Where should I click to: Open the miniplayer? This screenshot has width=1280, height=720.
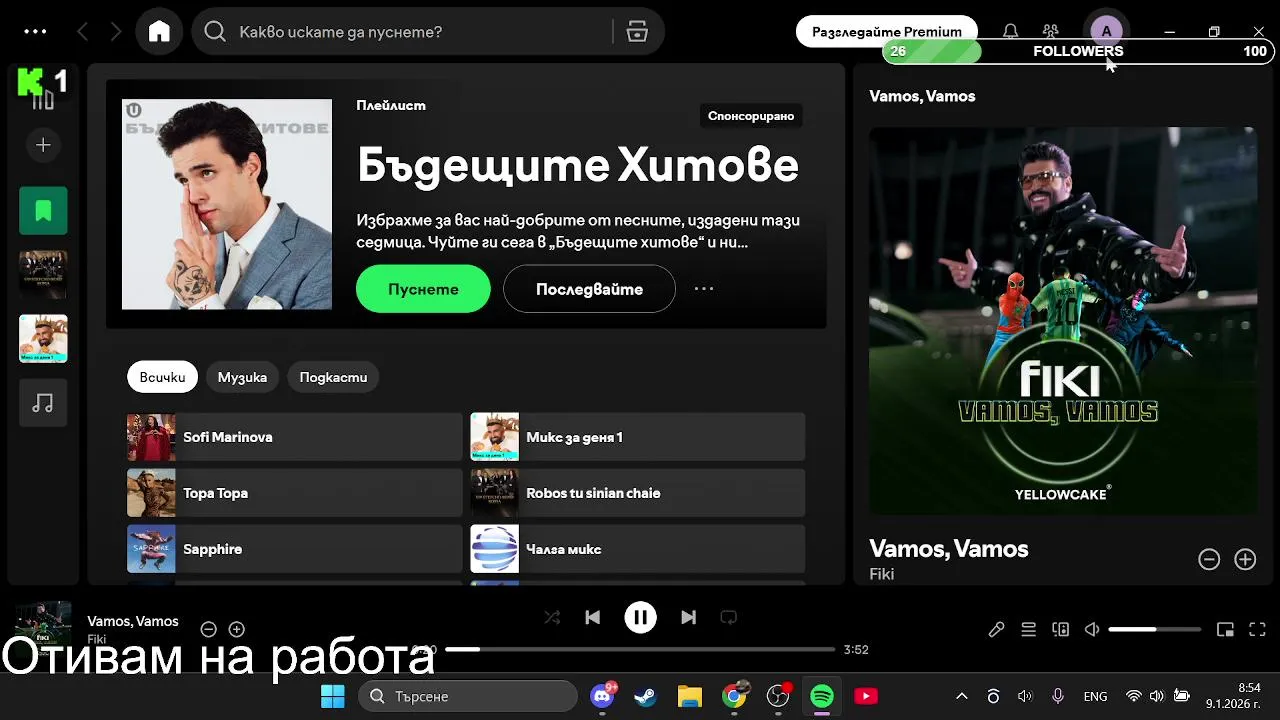tap(1225, 629)
